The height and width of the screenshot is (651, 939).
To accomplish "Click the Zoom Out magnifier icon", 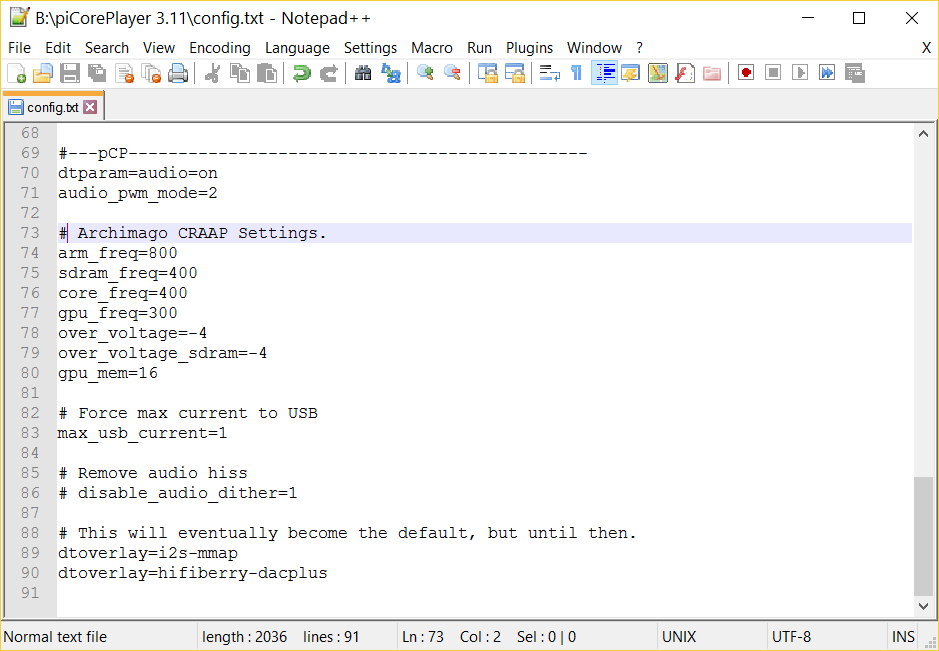I will 452,73.
